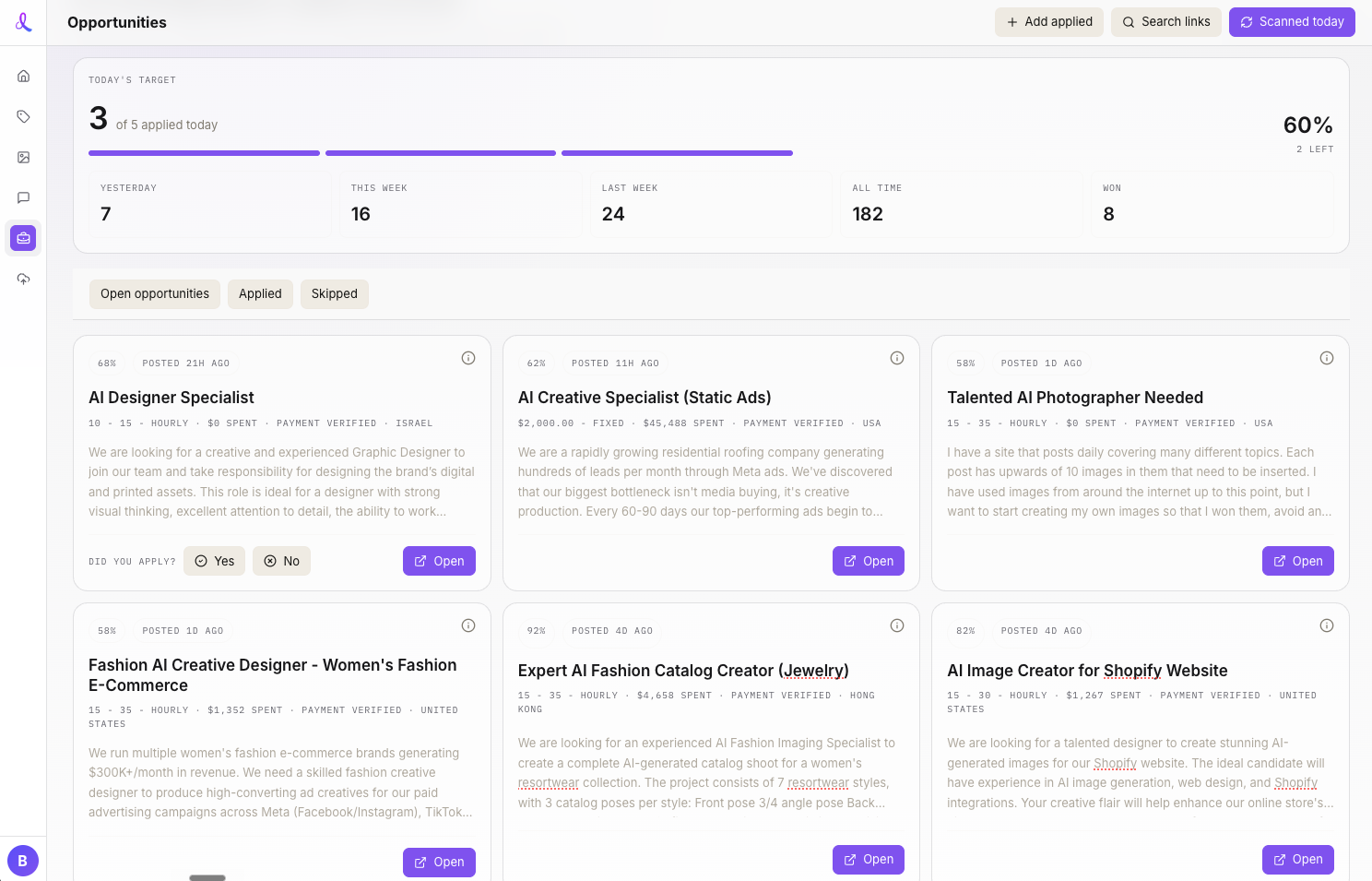
Task: Show info for Expert AI Fashion Catalog card
Action: click(897, 625)
